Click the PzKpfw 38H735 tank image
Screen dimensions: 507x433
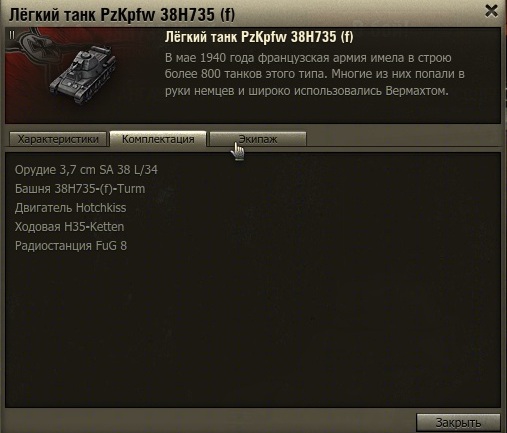(x=83, y=74)
